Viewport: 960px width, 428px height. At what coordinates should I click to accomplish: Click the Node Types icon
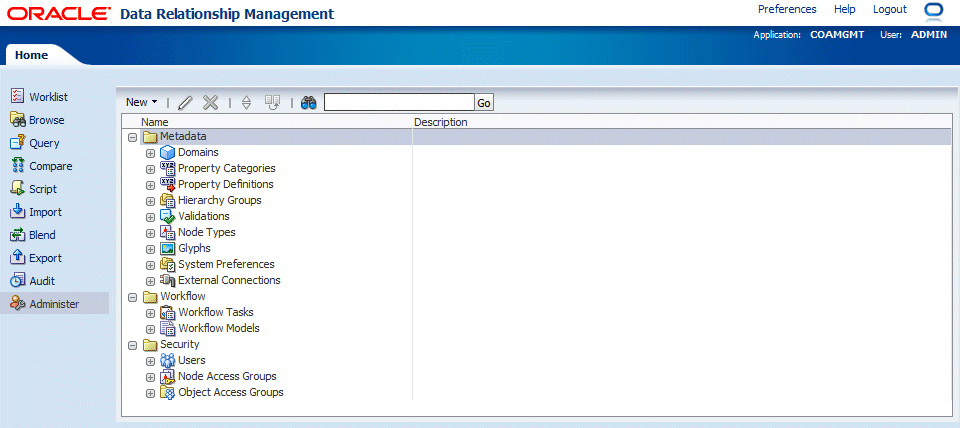tap(167, 232)
